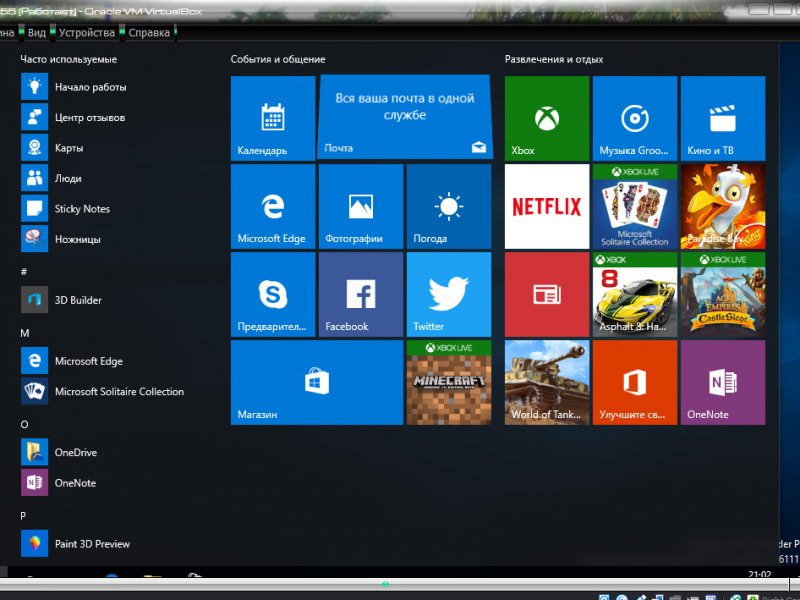Screen dimensions: 800x600
Task: Open the Age of Empires Castle Siege tile
Action: (723, 294)
